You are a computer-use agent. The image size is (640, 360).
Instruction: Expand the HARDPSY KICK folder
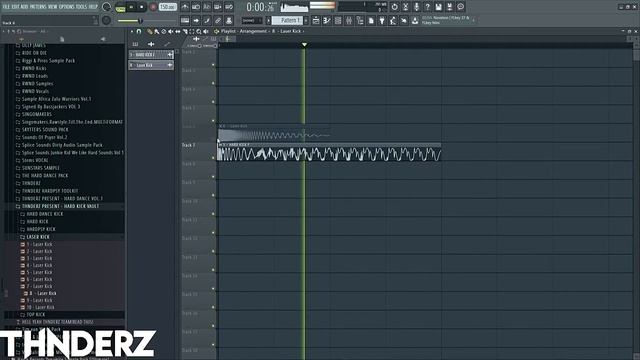41,229
